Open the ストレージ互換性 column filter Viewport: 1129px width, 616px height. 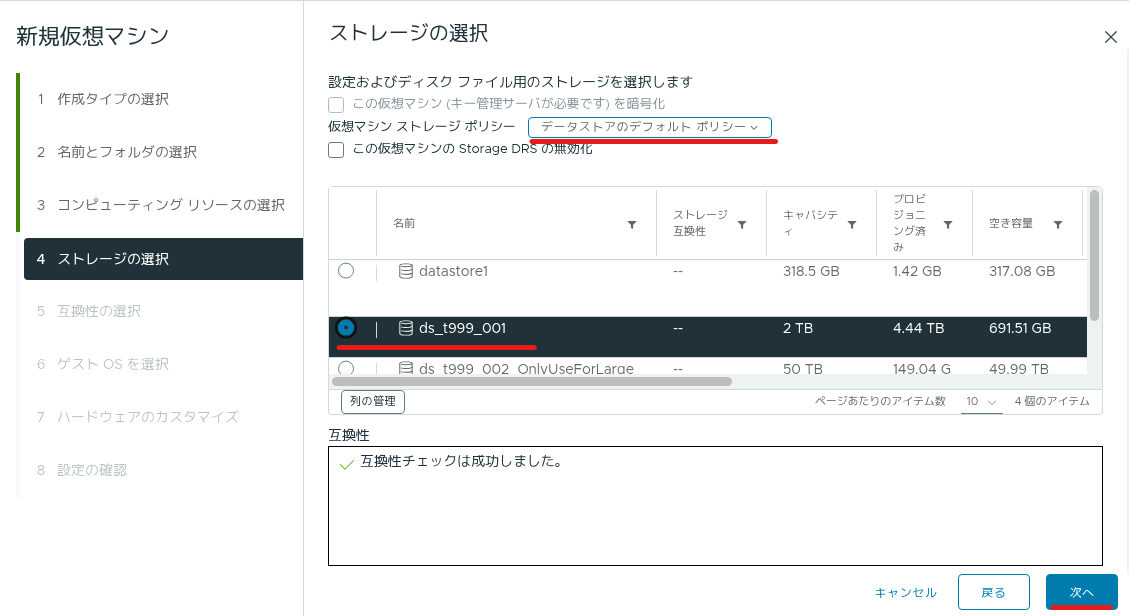click(742, 225)
